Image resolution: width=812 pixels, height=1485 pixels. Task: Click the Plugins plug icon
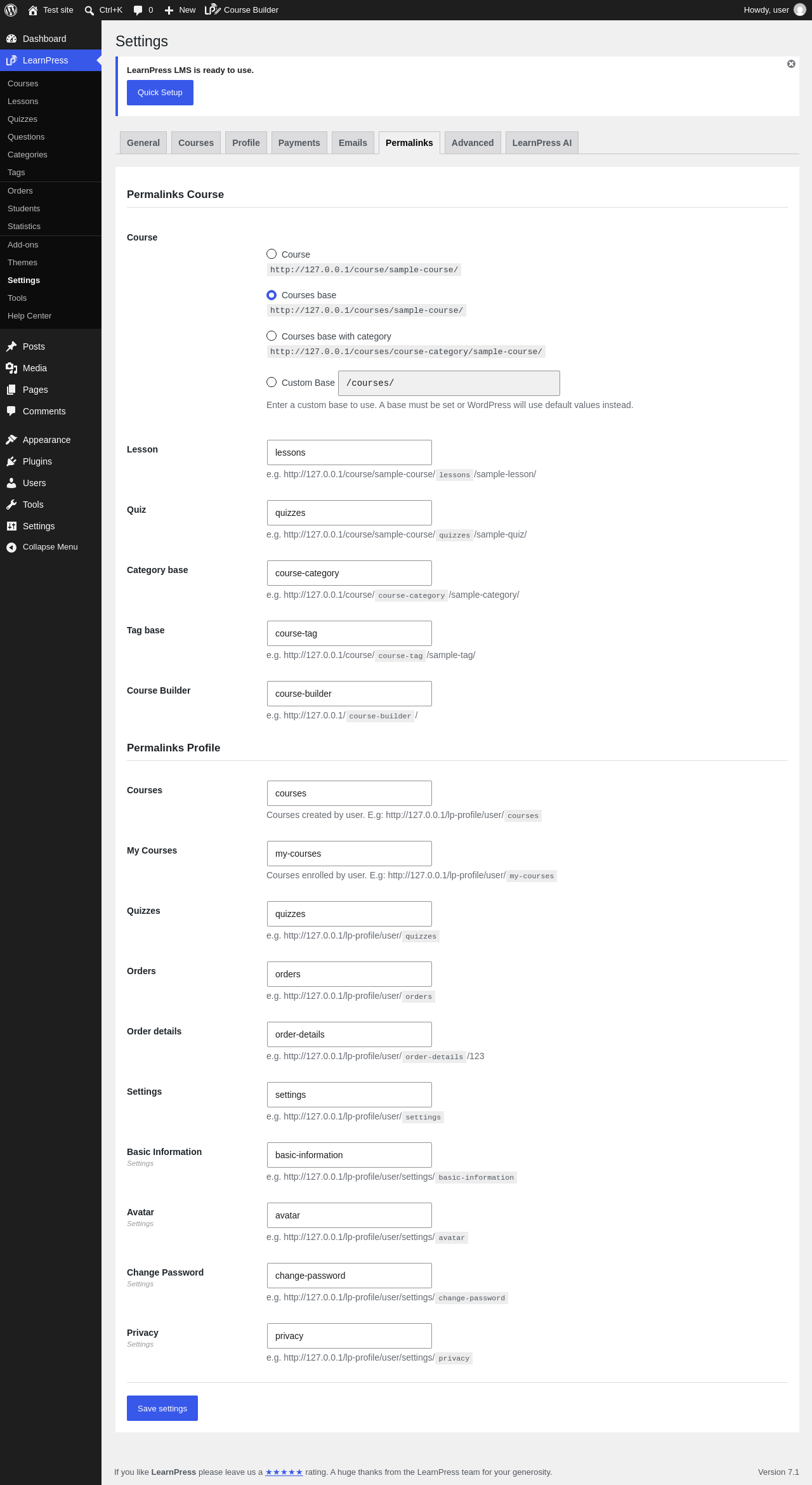coord(11,461)
